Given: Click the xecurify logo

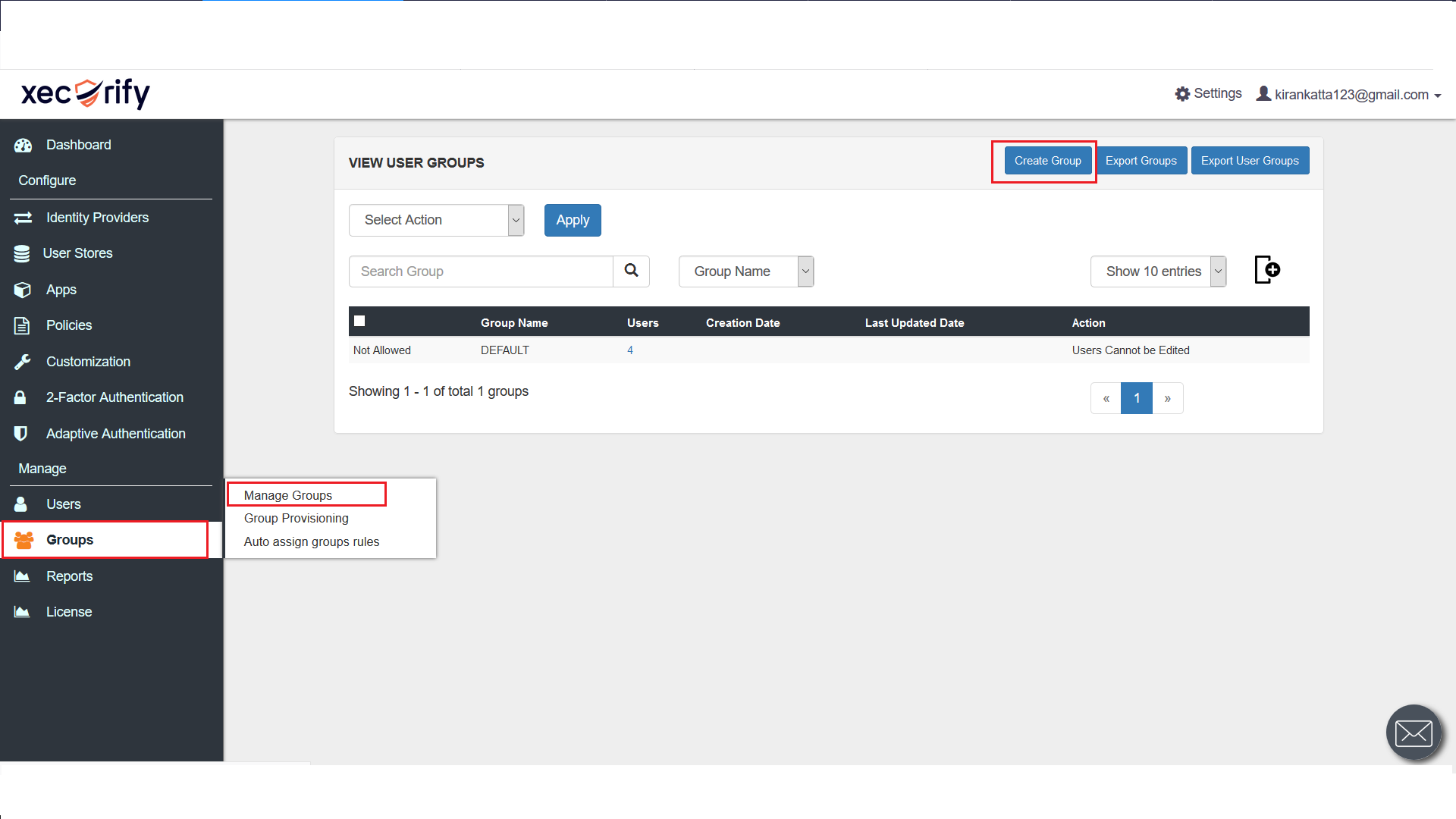Looking at the screenshot, I should (86, 93).
